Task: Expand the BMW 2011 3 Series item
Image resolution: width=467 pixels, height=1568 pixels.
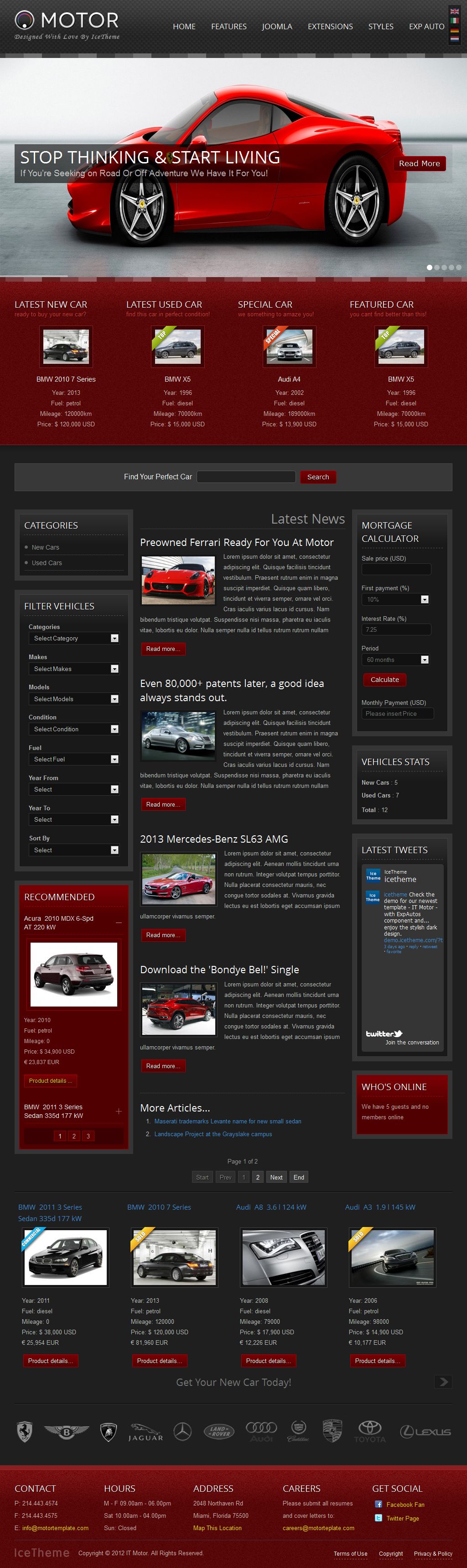Action: (x=119, y=1112)
